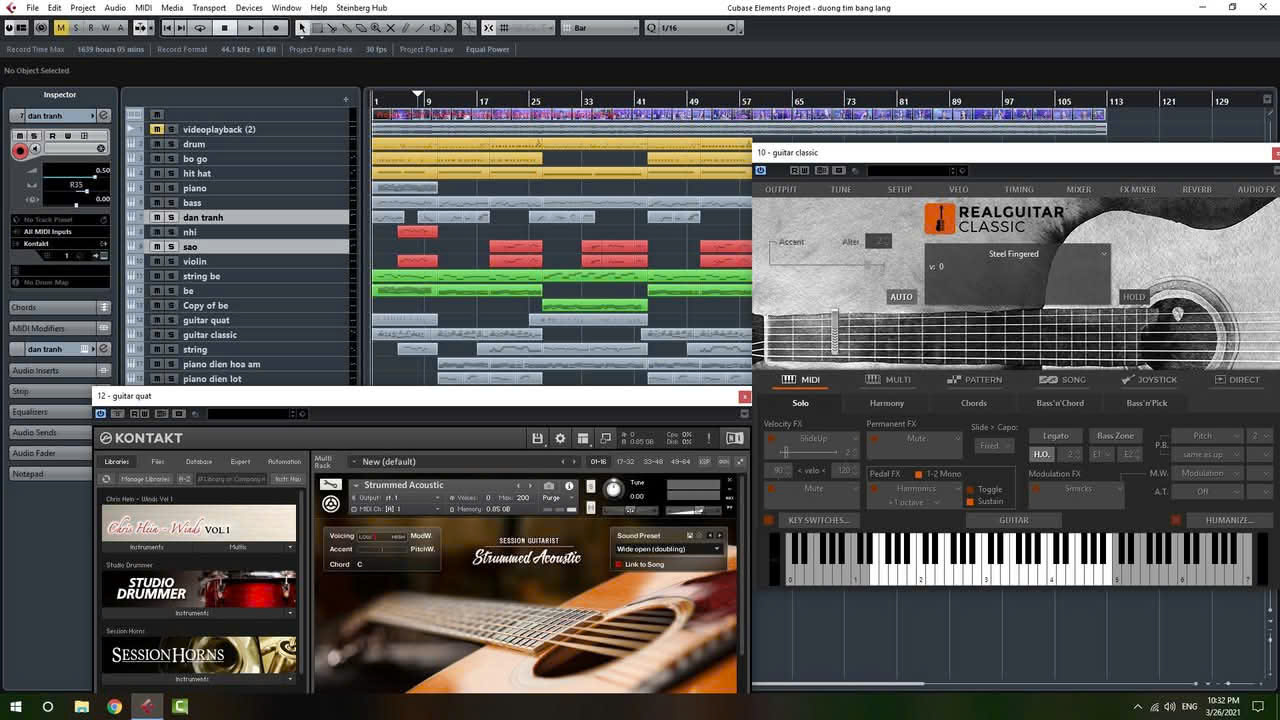
Task: Toggle the H.O. button in RealGuitar
Action: tap(1041, 455)
